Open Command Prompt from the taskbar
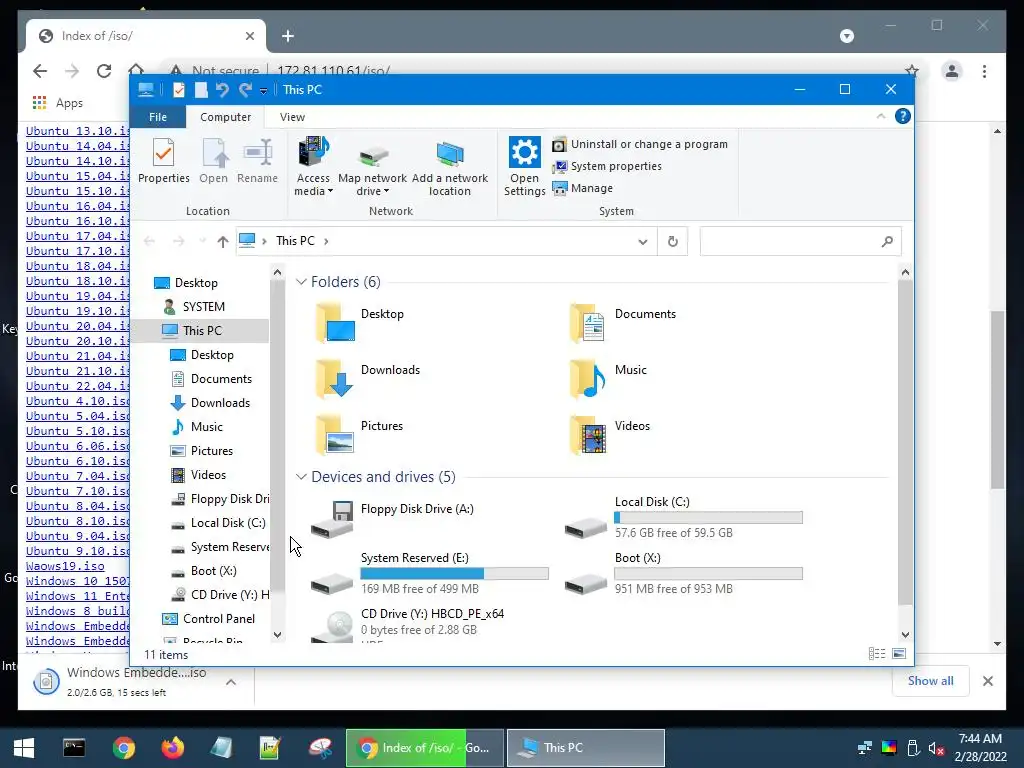The image size is (1024, 768). pos(74,748)
